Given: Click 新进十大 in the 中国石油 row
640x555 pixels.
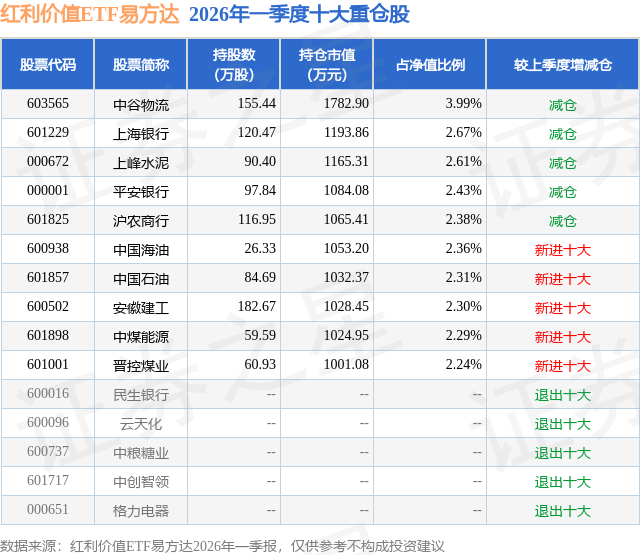Looking at the screenshot, I should pos(563,279).
